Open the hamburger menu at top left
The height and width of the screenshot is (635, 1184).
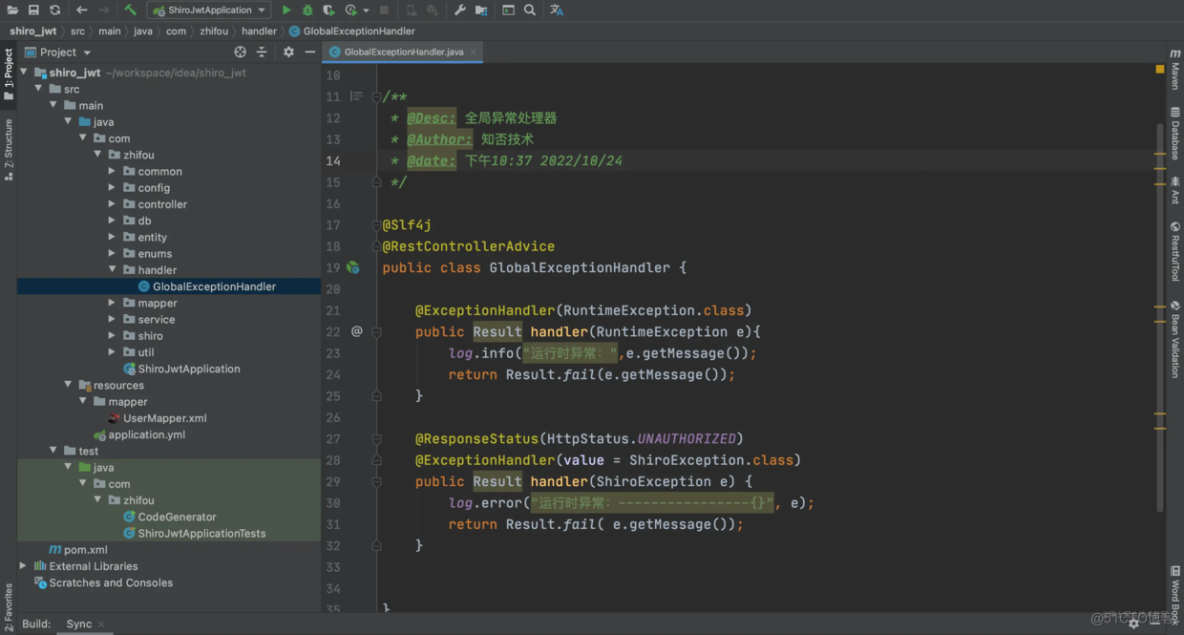click(x=11, y=9)
